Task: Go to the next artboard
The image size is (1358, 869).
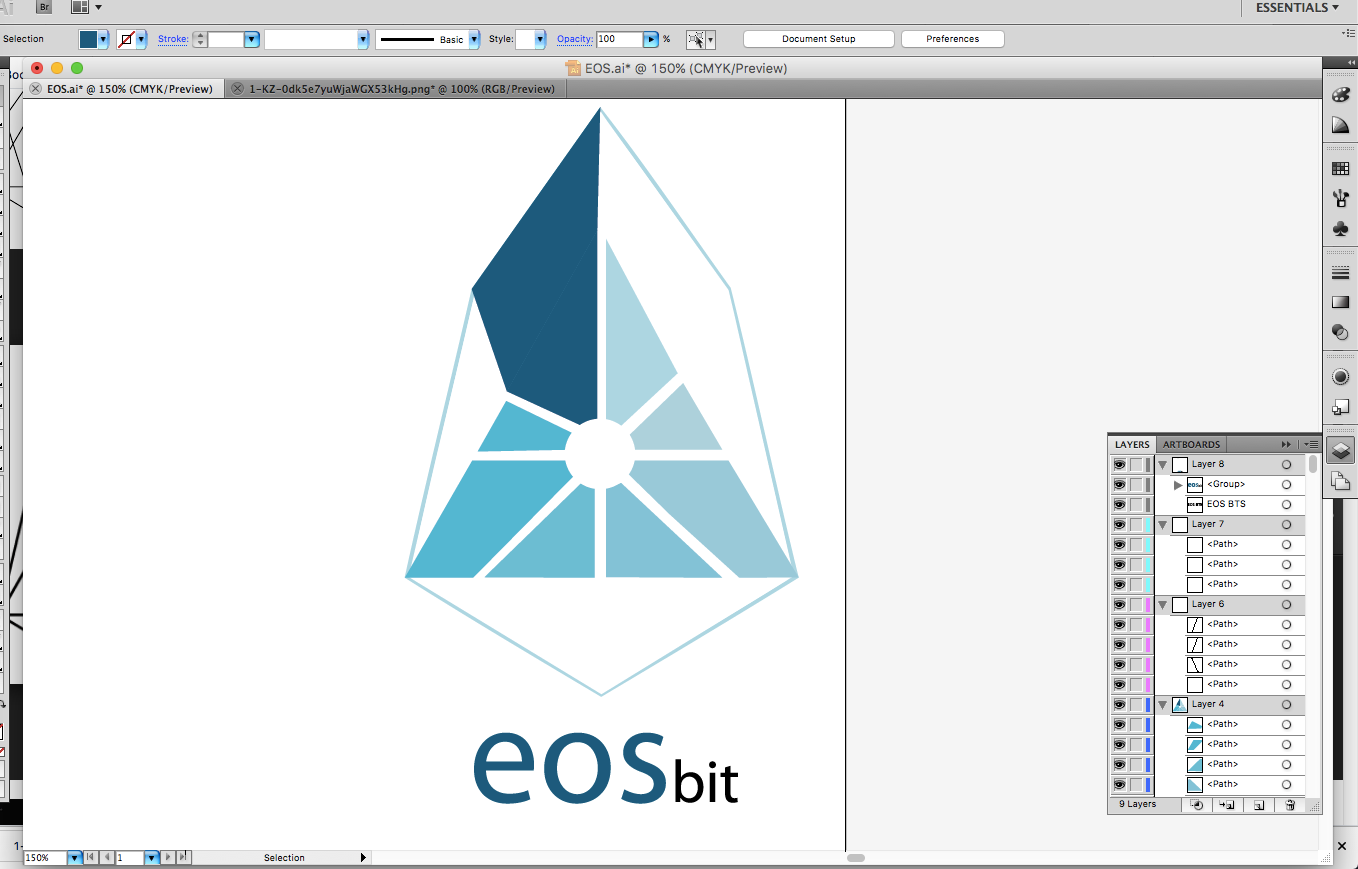Action: (168, 858)
